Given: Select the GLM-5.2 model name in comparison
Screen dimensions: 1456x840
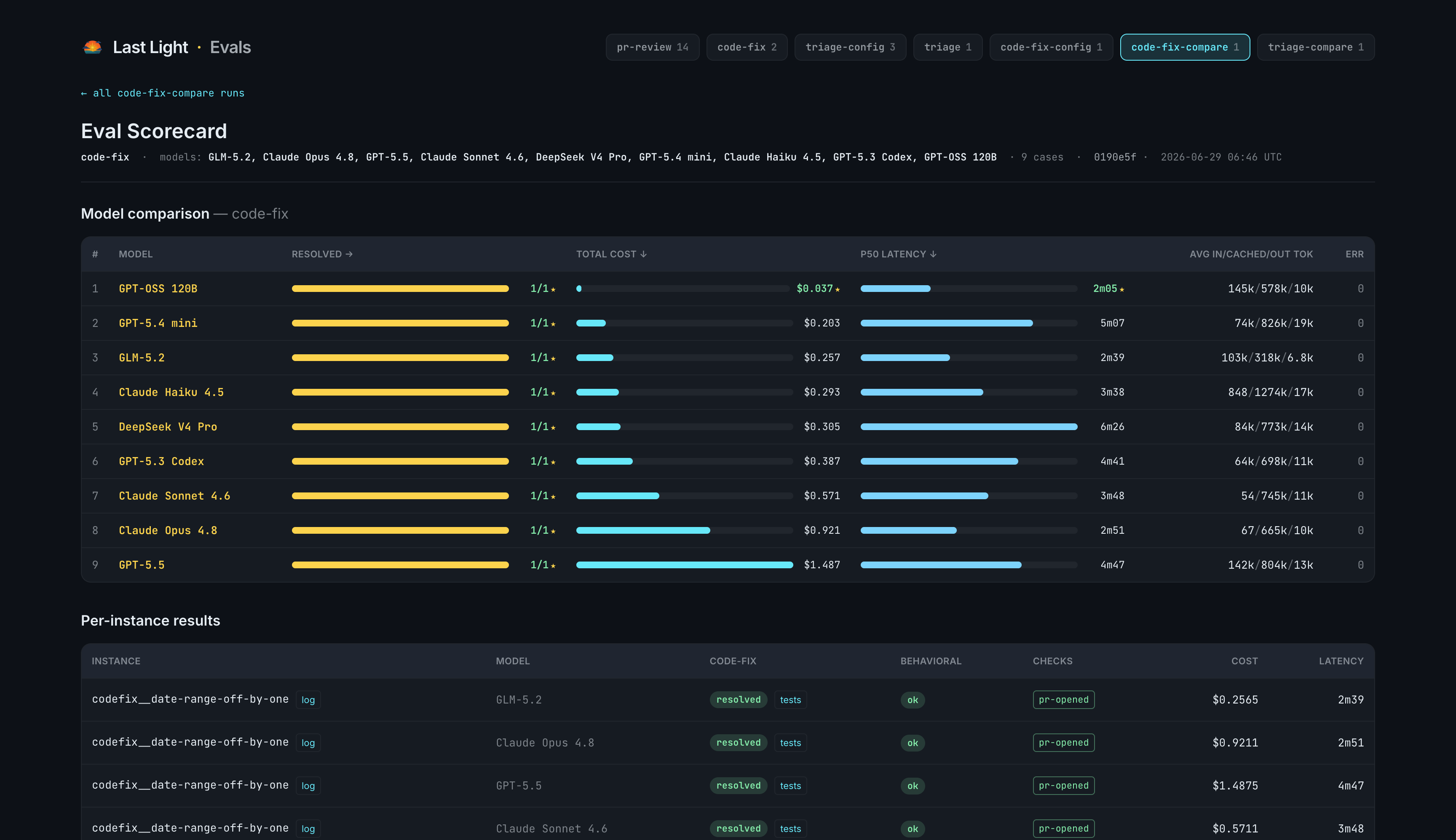Looking at the screenshot, I should click(142, 358).
